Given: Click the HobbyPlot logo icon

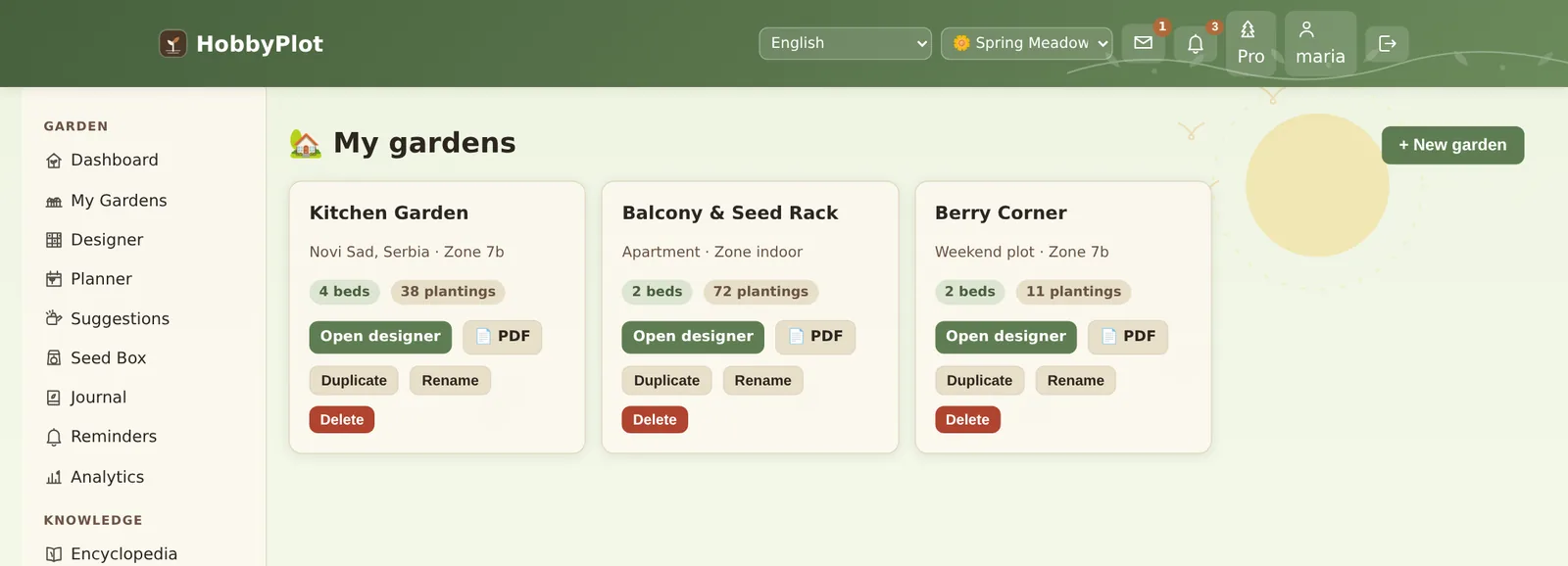Looking at the screenshot, I should (173, 43).
